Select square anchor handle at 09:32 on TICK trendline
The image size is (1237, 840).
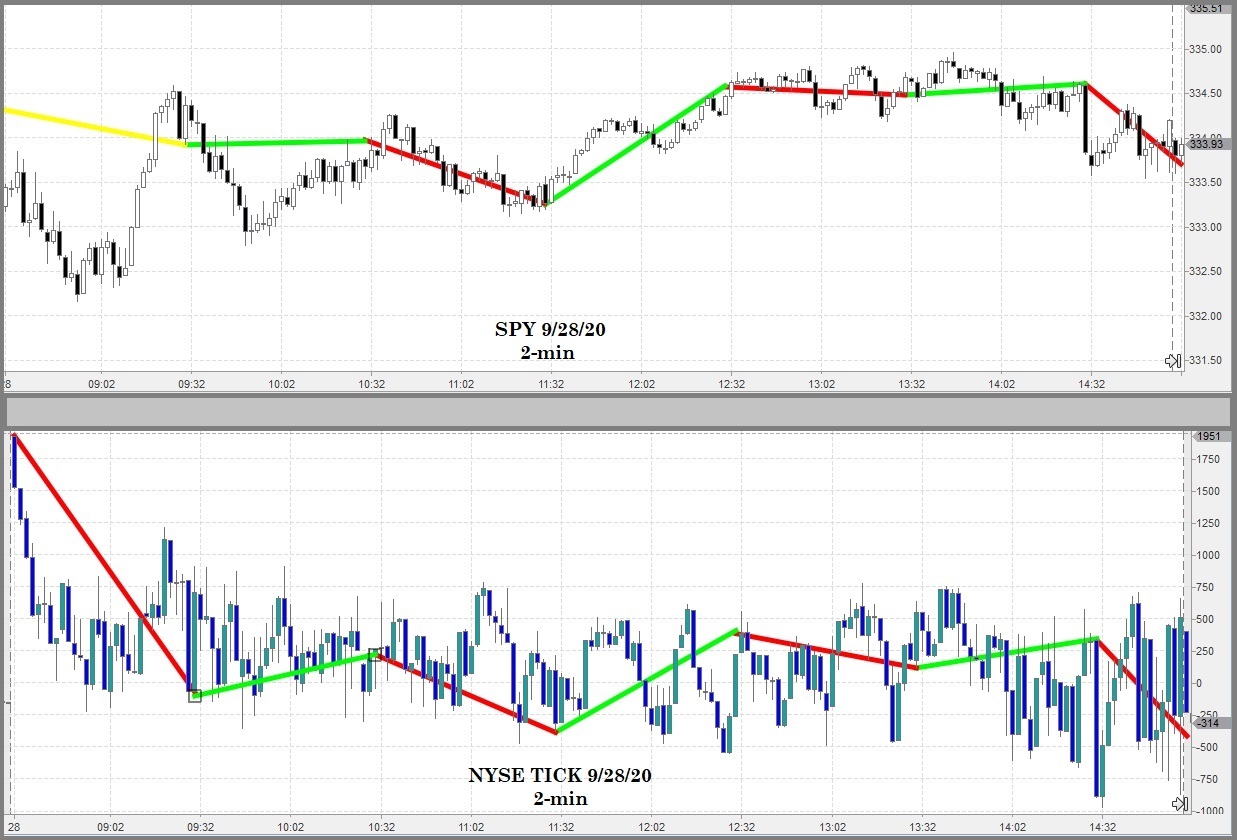pos(195,695)
